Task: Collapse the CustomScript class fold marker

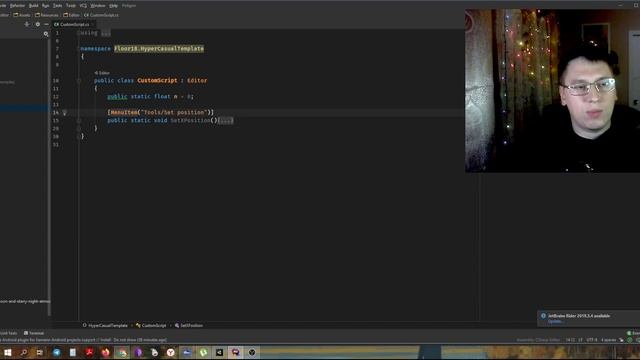Action: (79, 80)
